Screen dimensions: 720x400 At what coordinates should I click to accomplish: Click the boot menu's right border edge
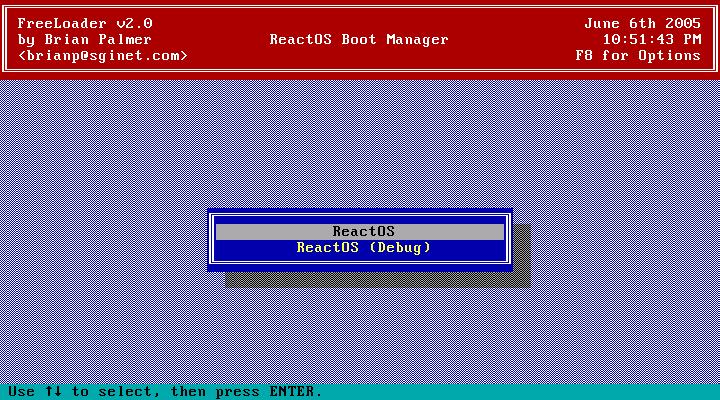click(x=508, y=240)
